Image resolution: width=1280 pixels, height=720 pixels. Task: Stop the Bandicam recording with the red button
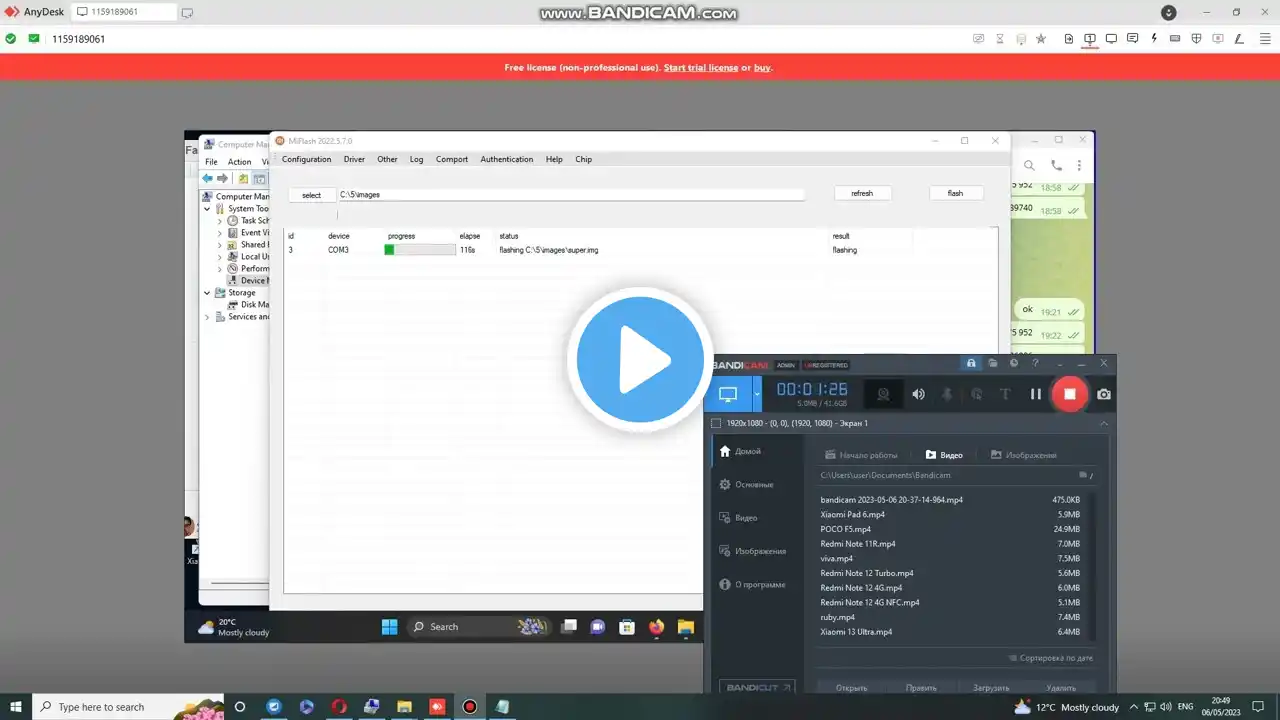[1069, 394]
